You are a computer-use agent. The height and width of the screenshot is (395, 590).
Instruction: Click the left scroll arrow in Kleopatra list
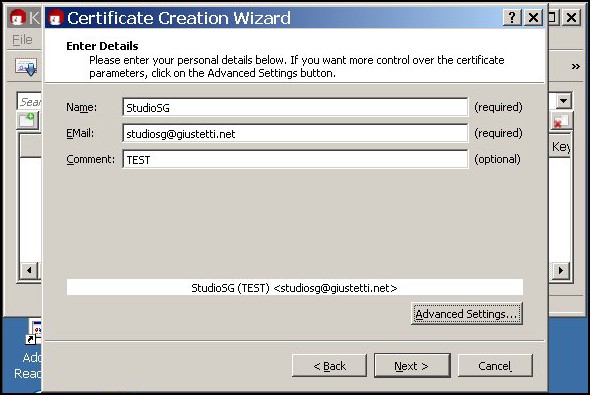tap(29, 270)
